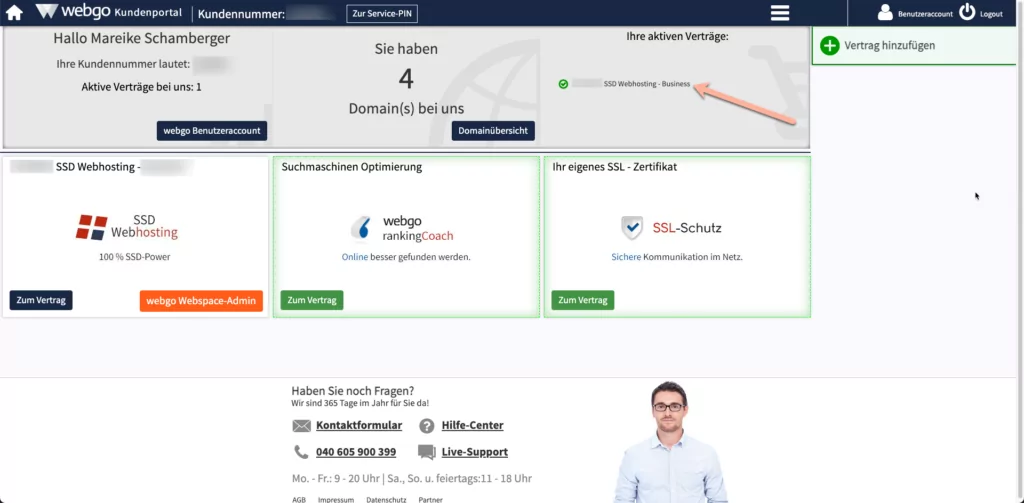The height and width of the screenshot is (503, 1024).
Task: Click the domain count number 4
Action: [406, 78]
